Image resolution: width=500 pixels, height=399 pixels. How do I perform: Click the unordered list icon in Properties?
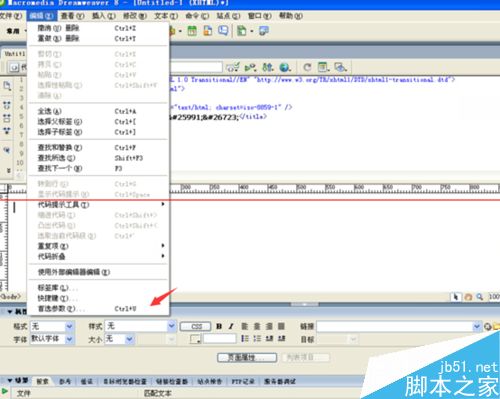click(x=245, y=339)
